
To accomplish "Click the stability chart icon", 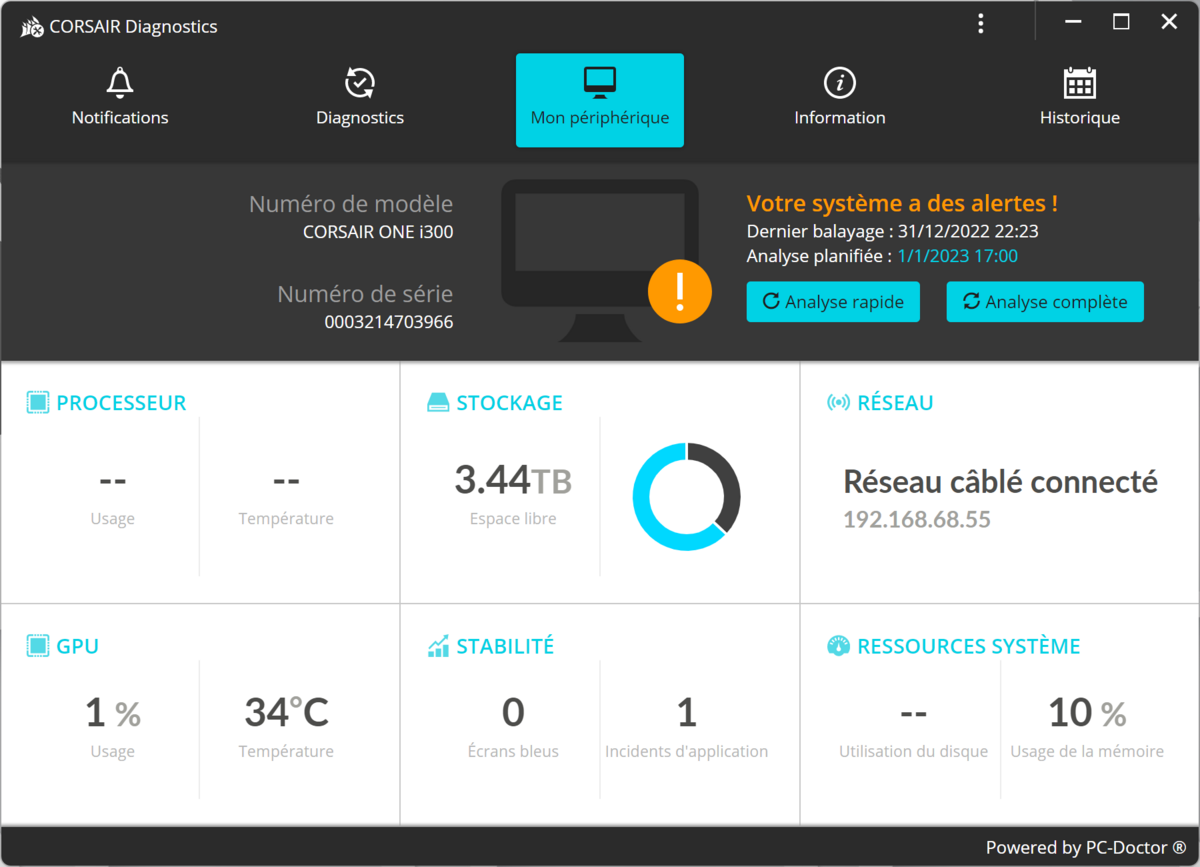I will pyautogui.click(x=438, y=646).
